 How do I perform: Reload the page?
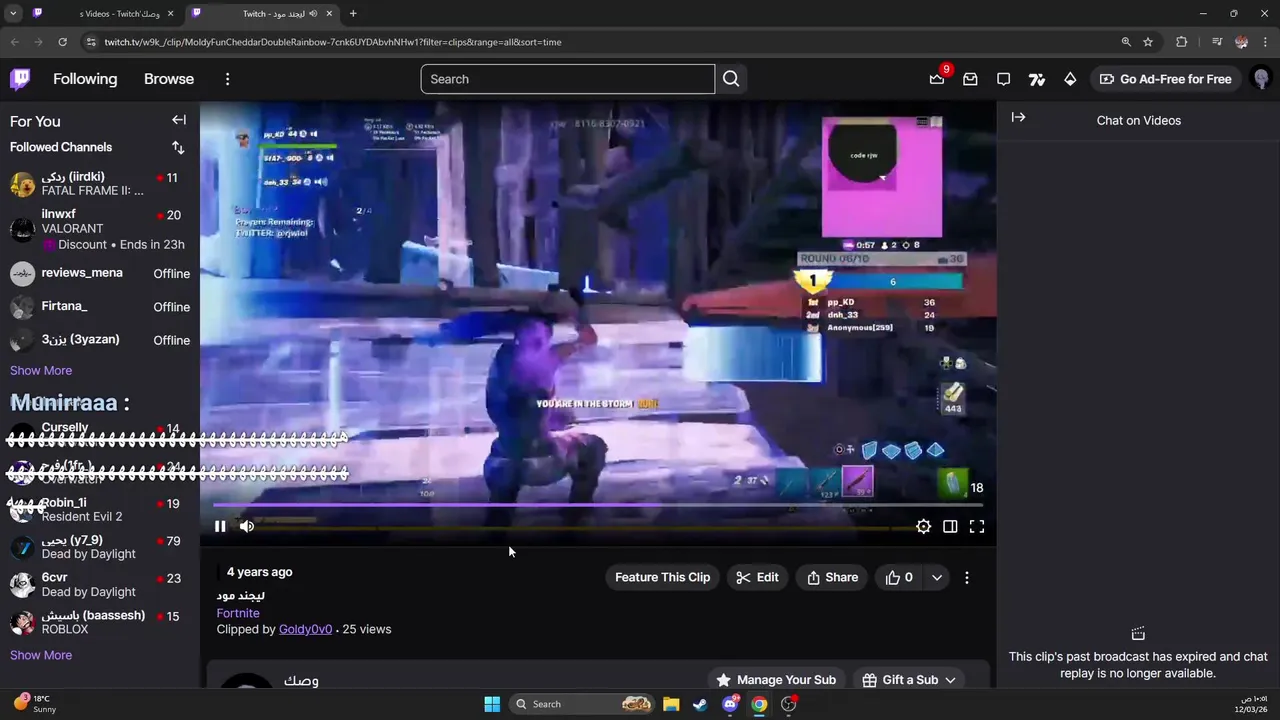pyautogui.click(x=62, y=42)
